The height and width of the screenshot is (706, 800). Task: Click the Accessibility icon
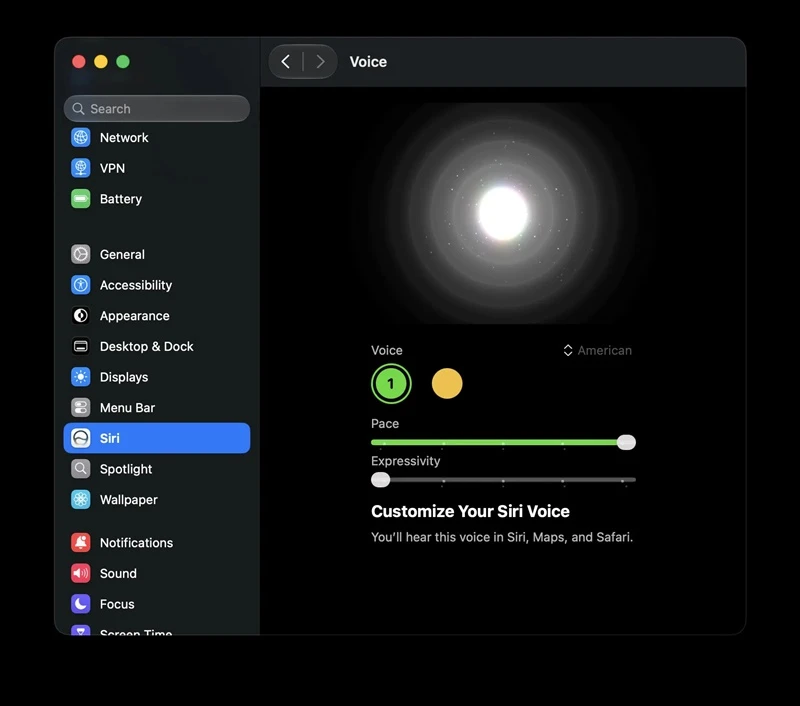81,285
